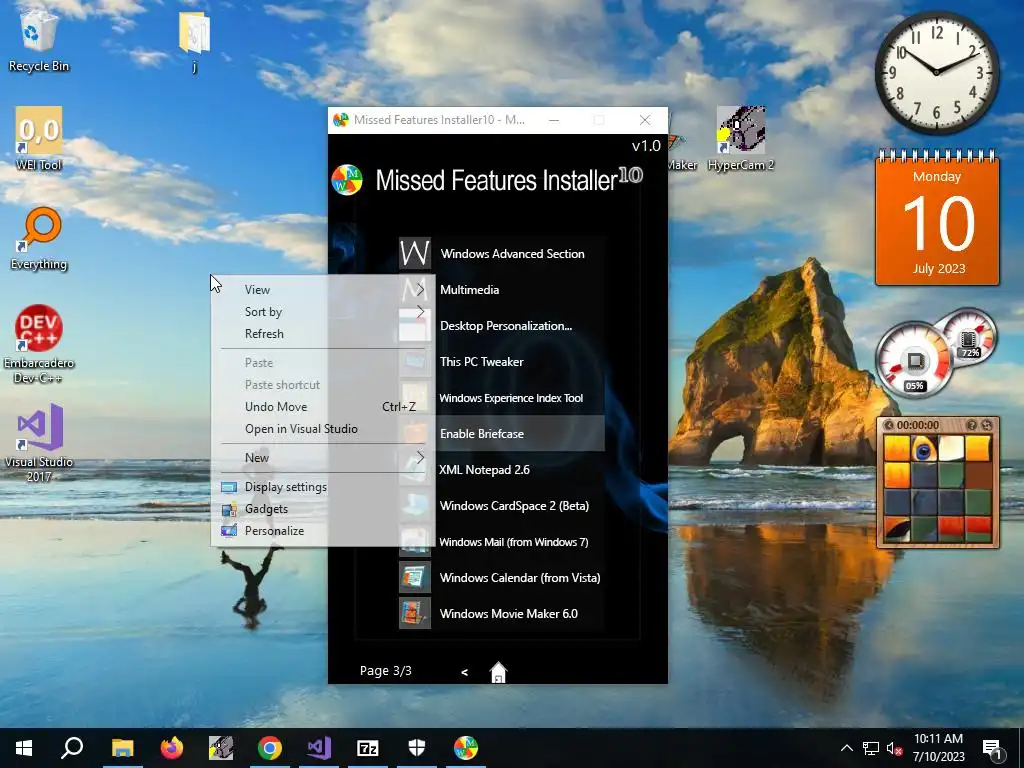This screenshot has height=768, width=1024.
Task: Return to installer home page
Action: click(498, 672)
